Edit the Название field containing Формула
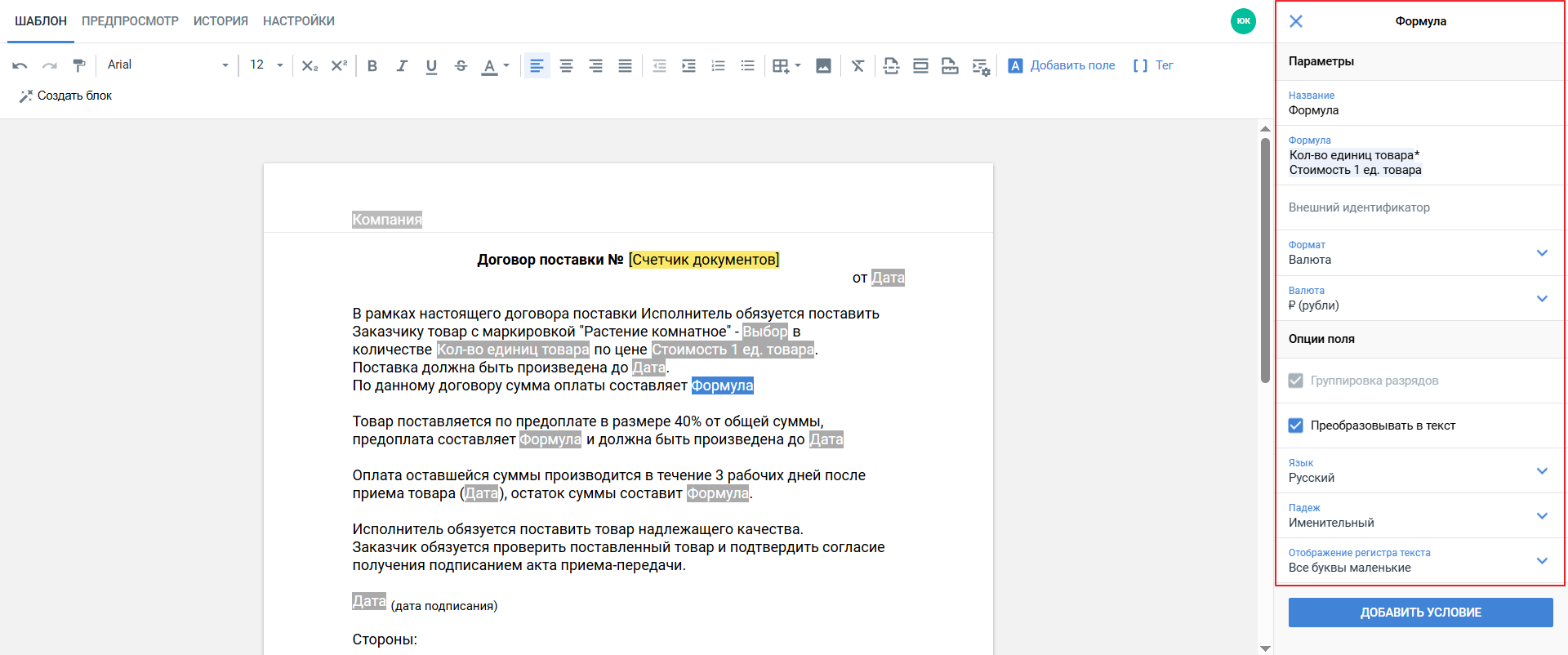 point(1420,104)
